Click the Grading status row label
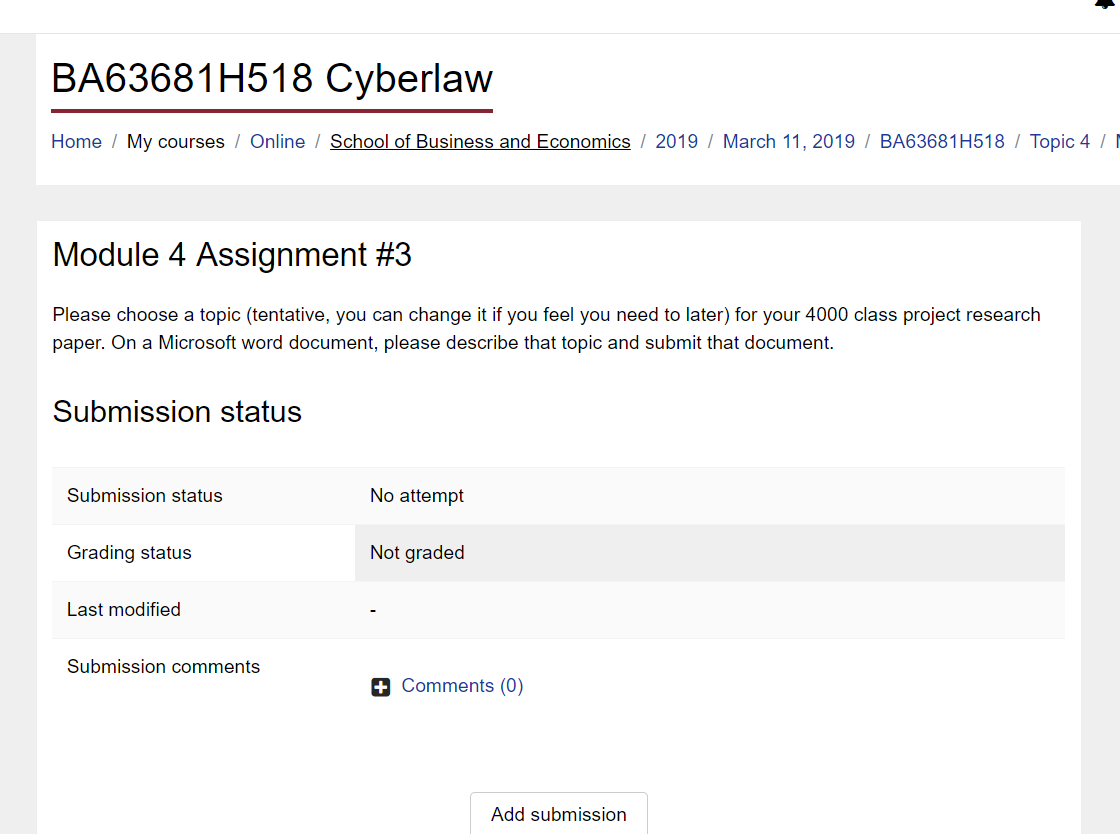The image size is (1120, 834). tap(129, 553)
